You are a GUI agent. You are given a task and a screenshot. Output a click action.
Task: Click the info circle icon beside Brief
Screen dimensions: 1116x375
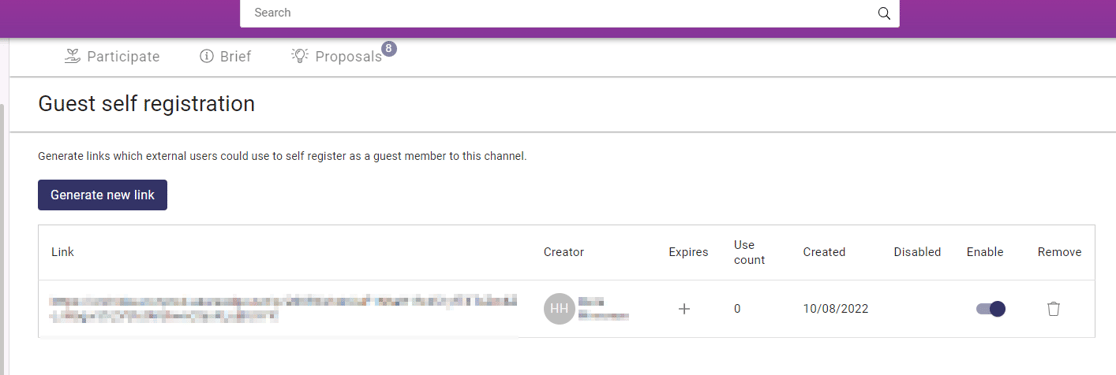[x=206, y=56]
